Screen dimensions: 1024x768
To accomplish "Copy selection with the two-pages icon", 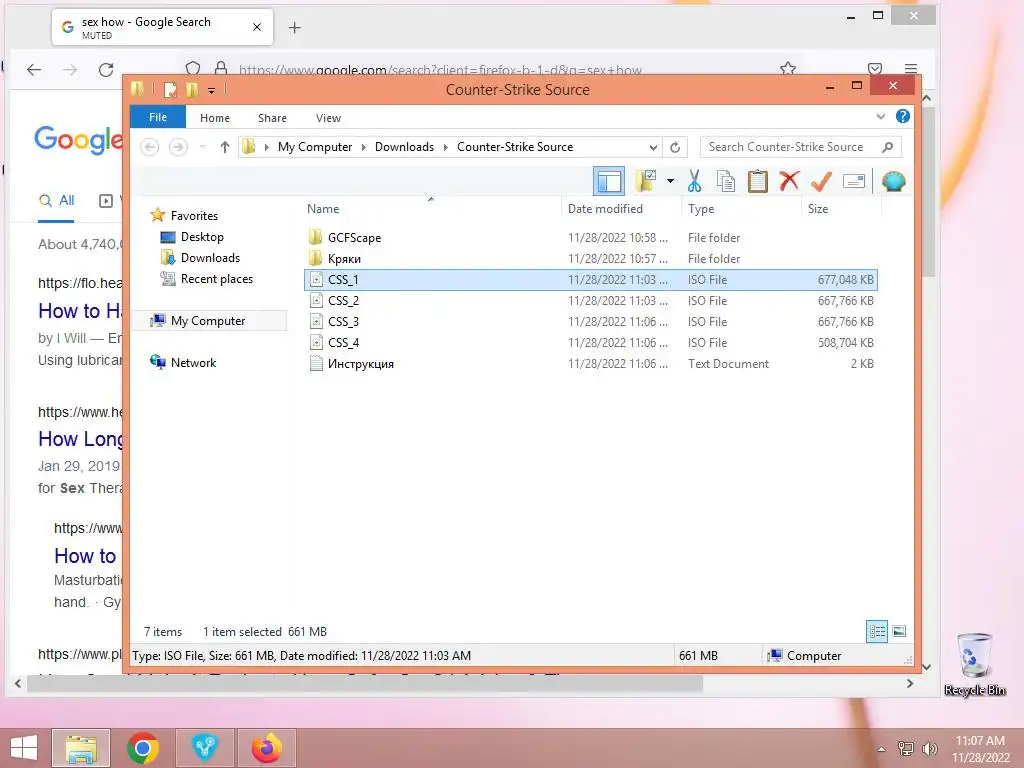I will (x=726, y=181).
